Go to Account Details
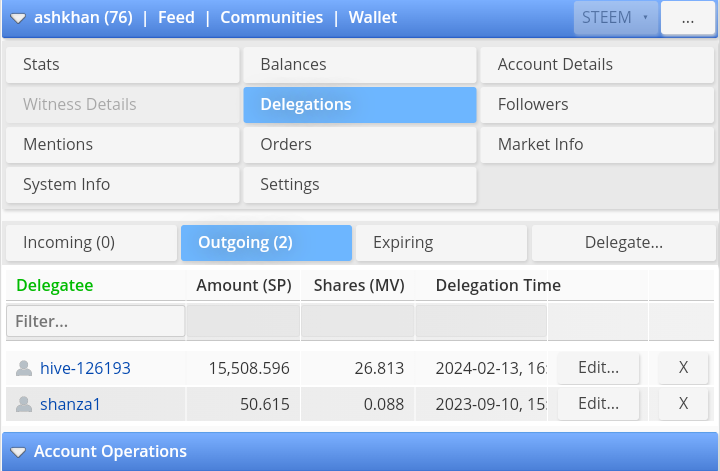The width and height of the screenshot is (720, 471). (x=597, y=64)
